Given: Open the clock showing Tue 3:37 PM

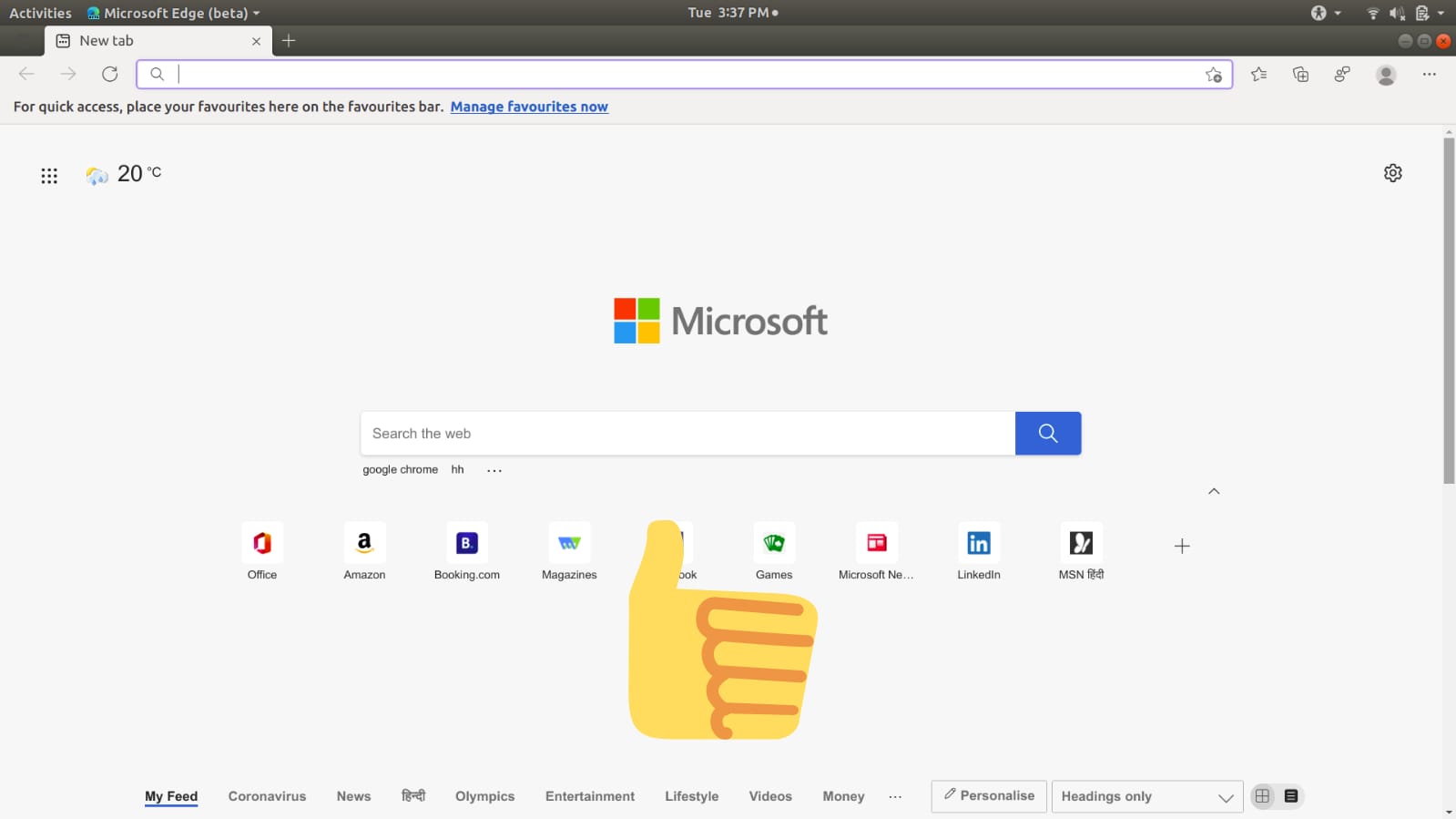Looking at the screenshot, I should click(x=732, y=13).
